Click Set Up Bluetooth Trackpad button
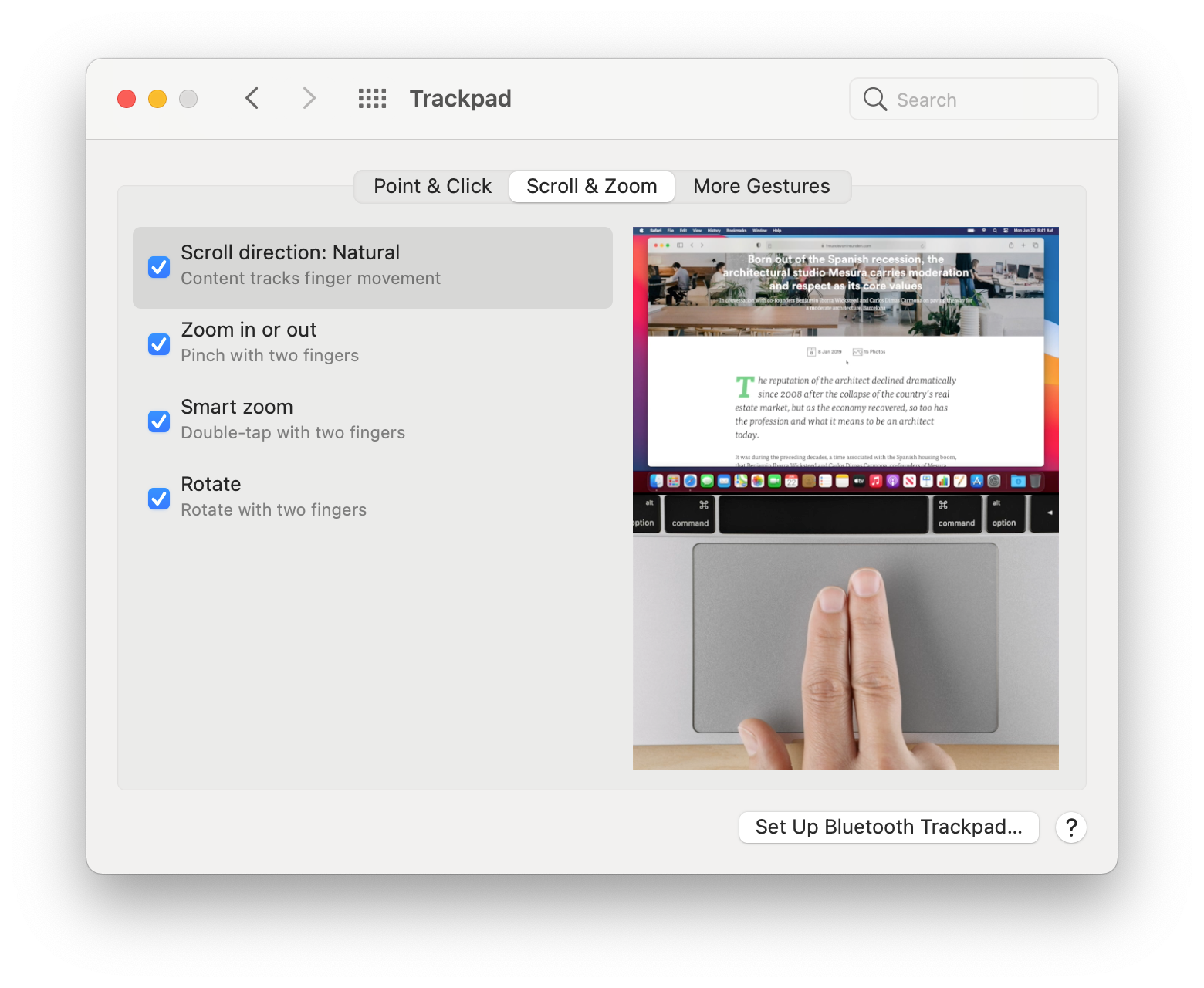 pos(889,827)
